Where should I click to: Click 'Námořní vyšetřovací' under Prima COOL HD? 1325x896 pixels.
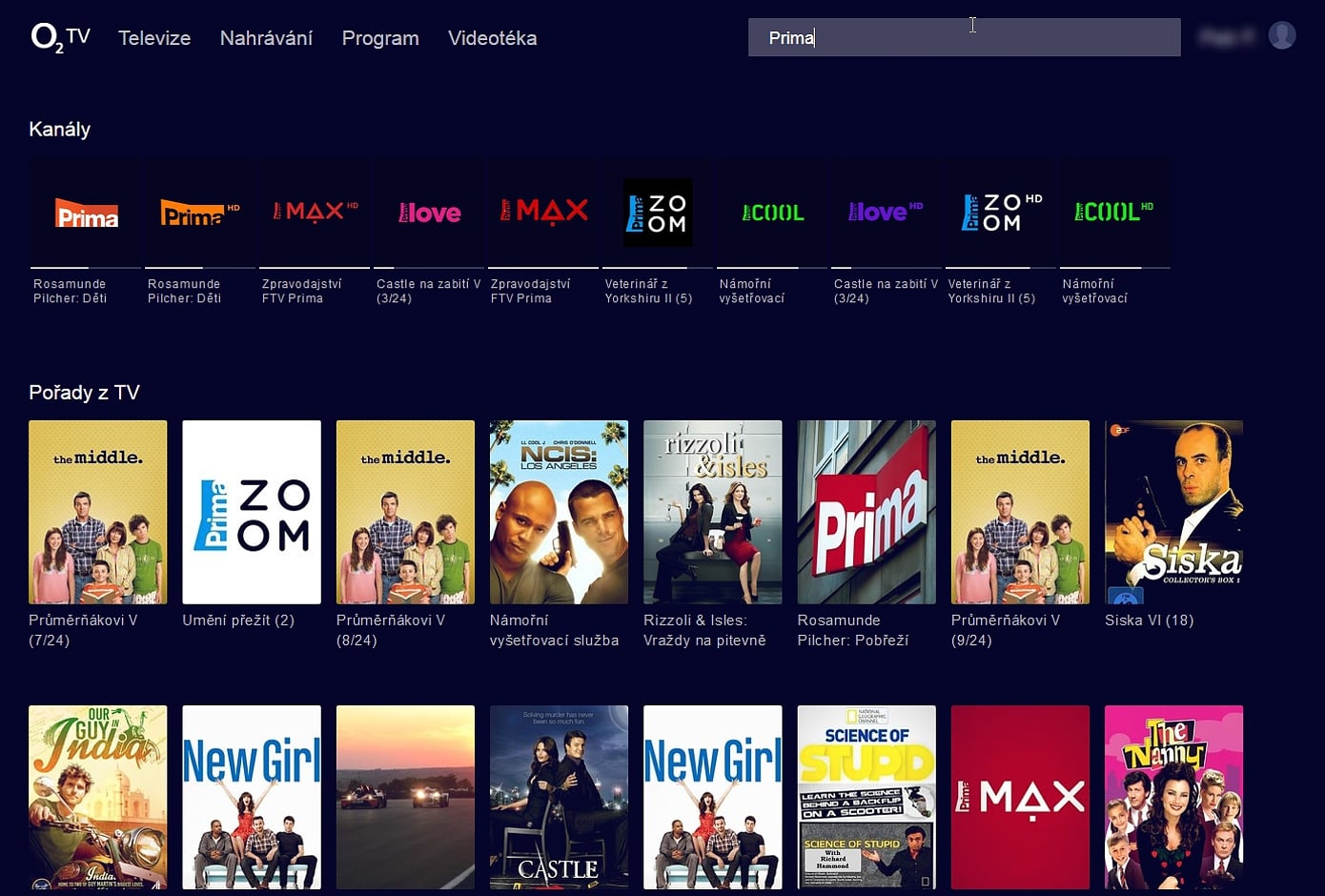coord(1095,291)
